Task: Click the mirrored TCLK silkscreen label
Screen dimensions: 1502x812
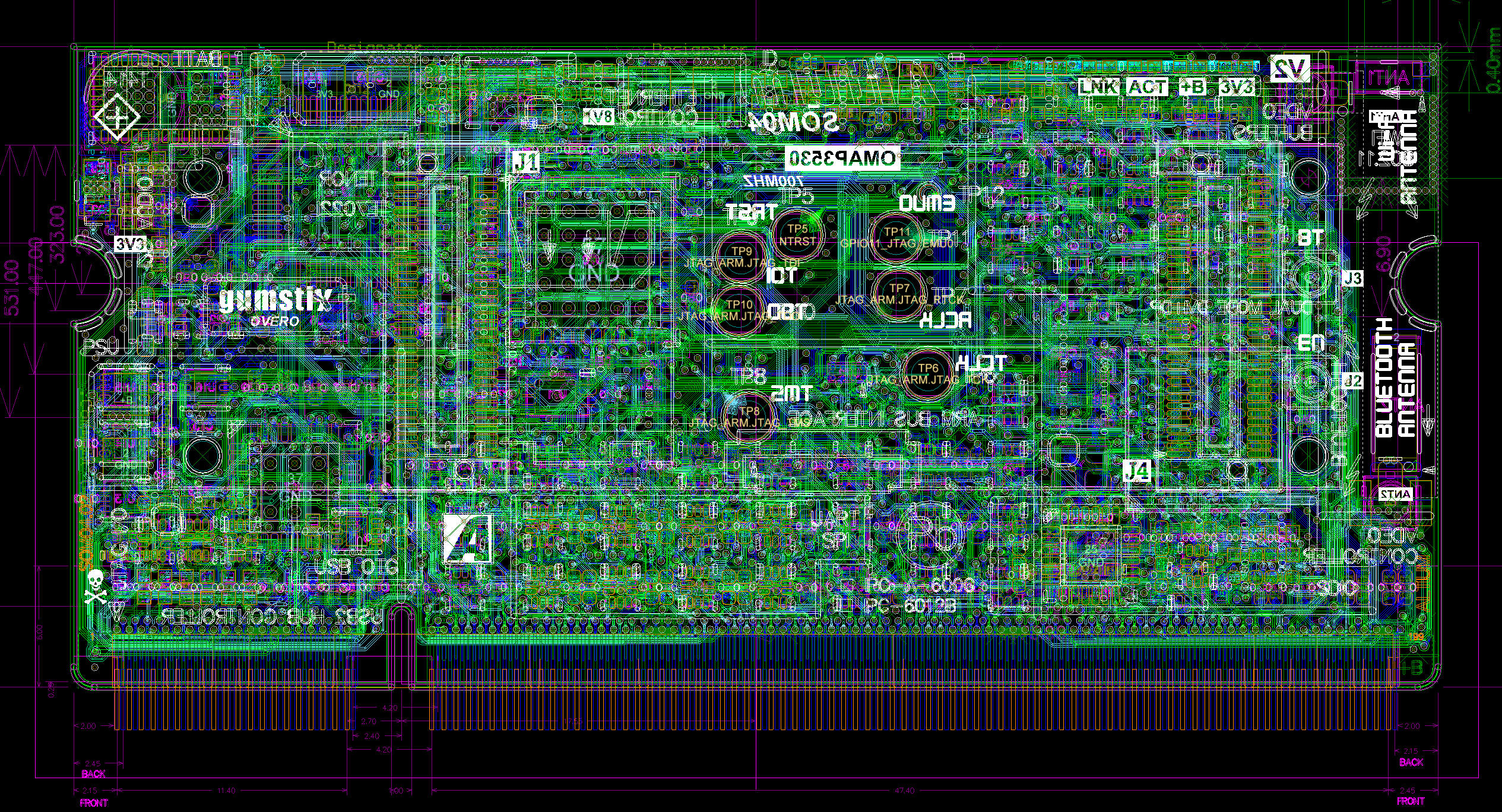Action: coord(981,362)
